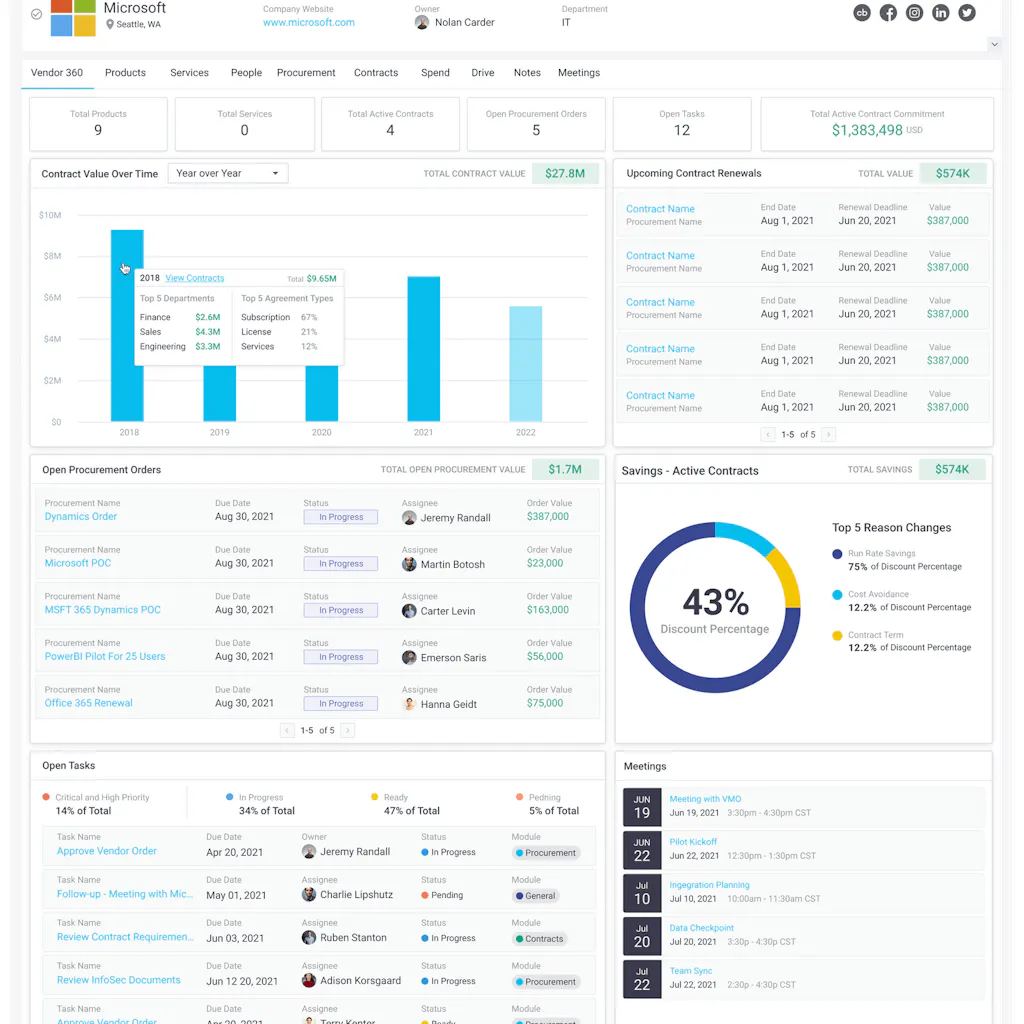
Task: Switch to the Contracts tab
Action: (376, 73)
